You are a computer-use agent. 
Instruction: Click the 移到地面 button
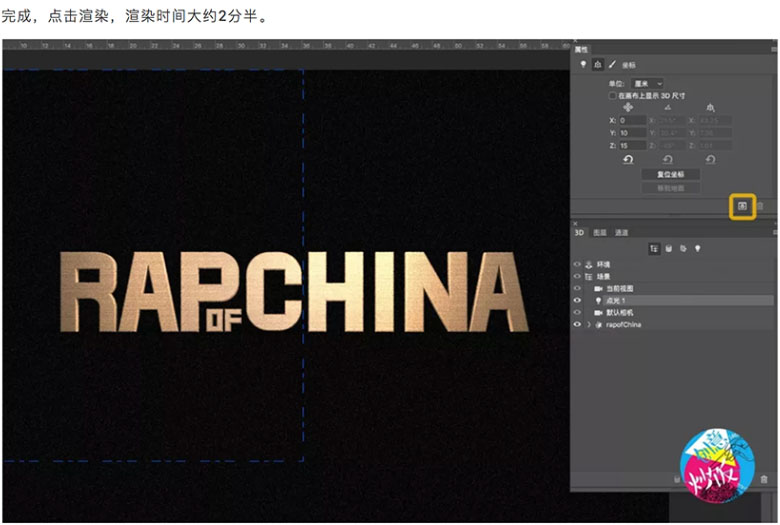tap(671, 188)
